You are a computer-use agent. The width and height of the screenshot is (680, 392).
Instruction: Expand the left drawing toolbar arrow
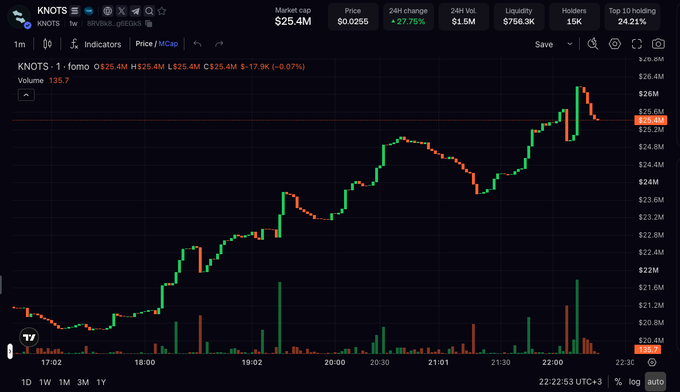(x=10, y=351)
